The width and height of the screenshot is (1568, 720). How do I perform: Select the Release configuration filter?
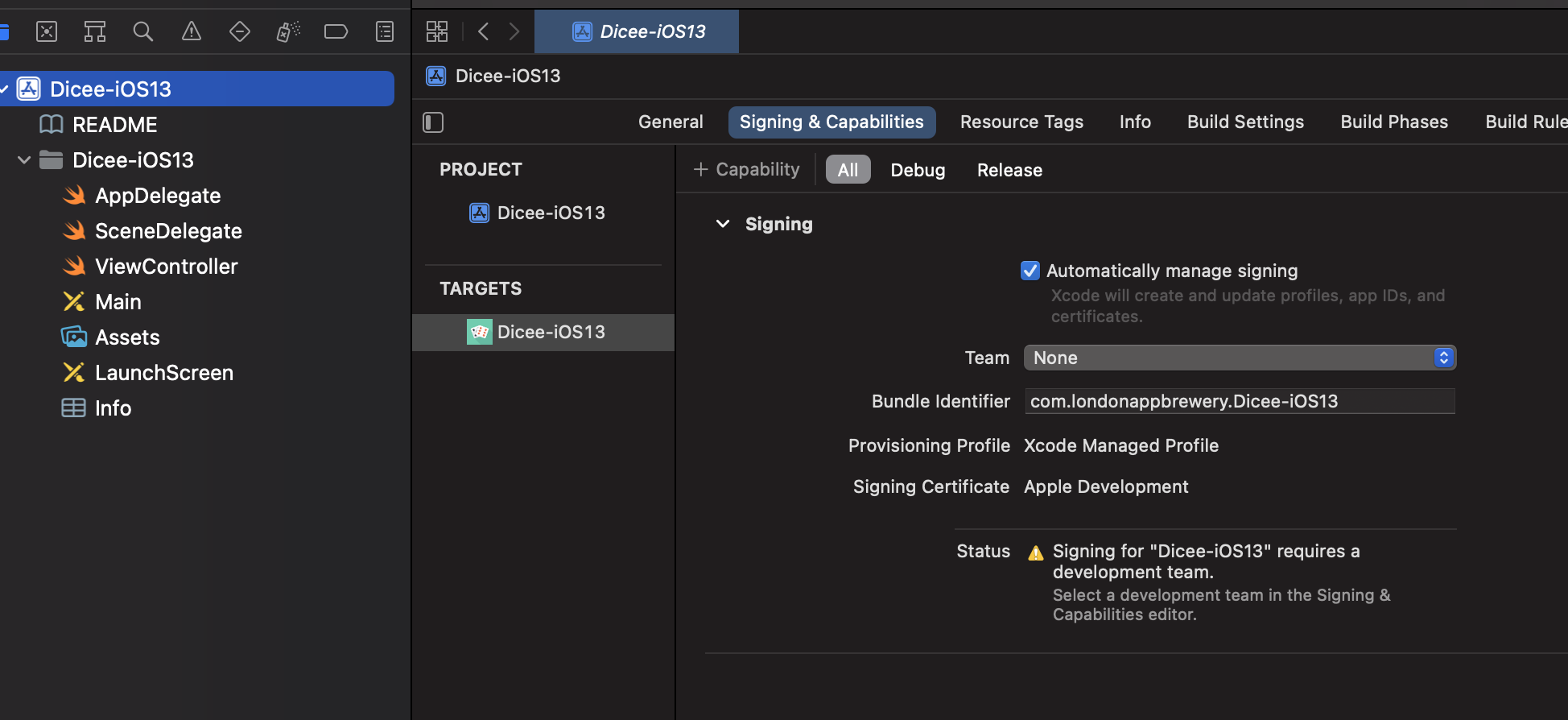pyautogui.click(x=1009, y=170)
